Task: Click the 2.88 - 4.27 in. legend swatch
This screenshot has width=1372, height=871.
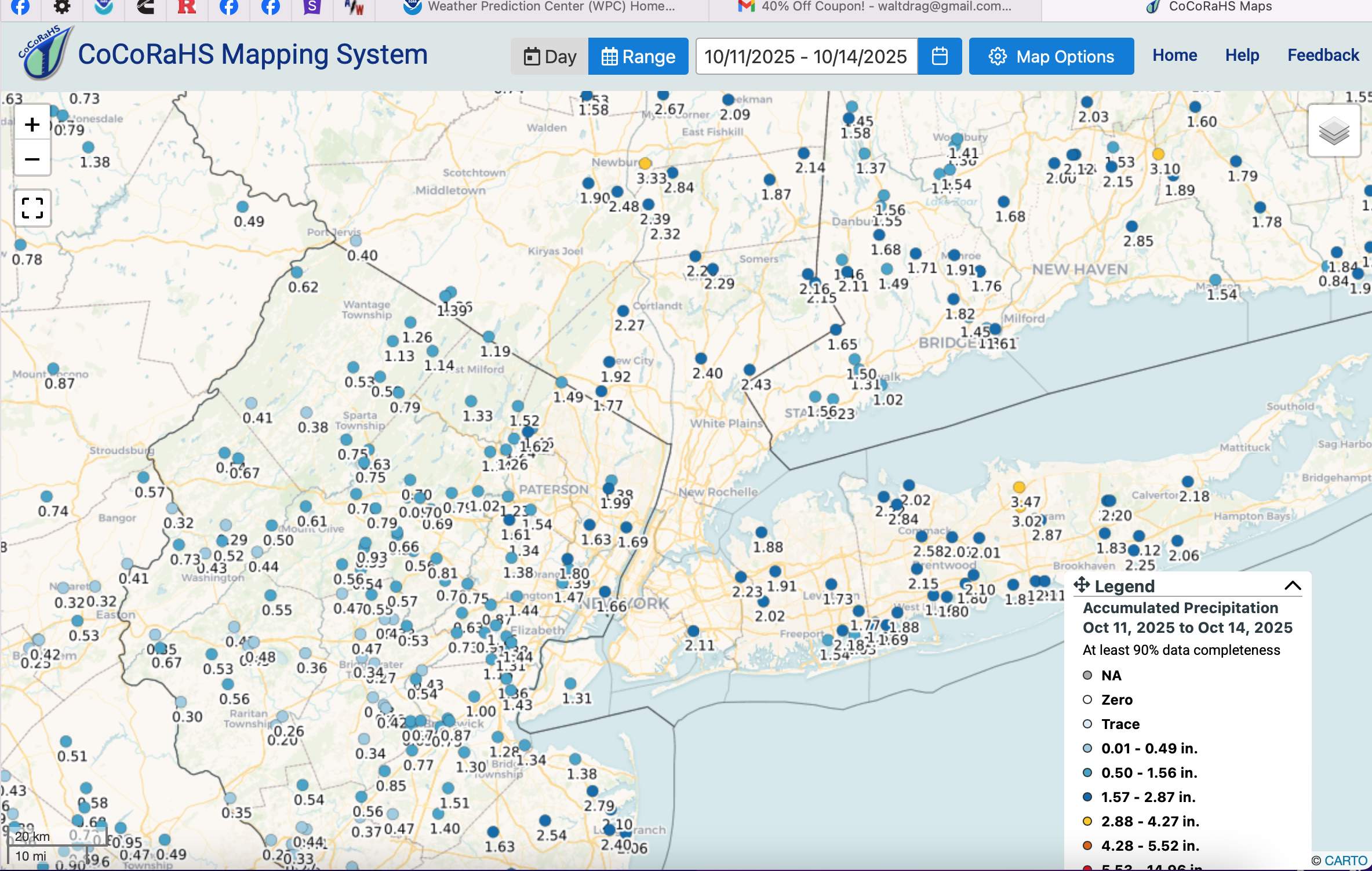Action: click(1087, 821)
